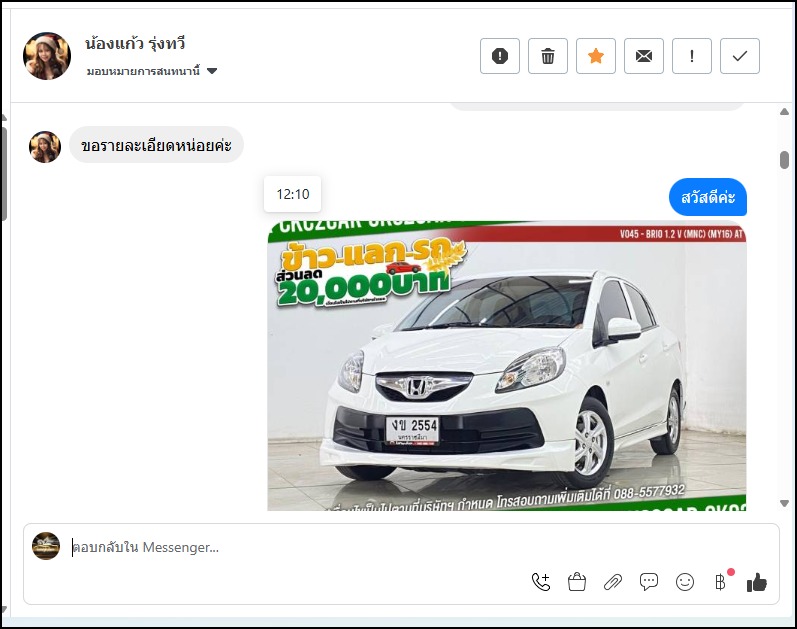
Task: Delete conversation using trash can icon
Action: click(548, 56)
